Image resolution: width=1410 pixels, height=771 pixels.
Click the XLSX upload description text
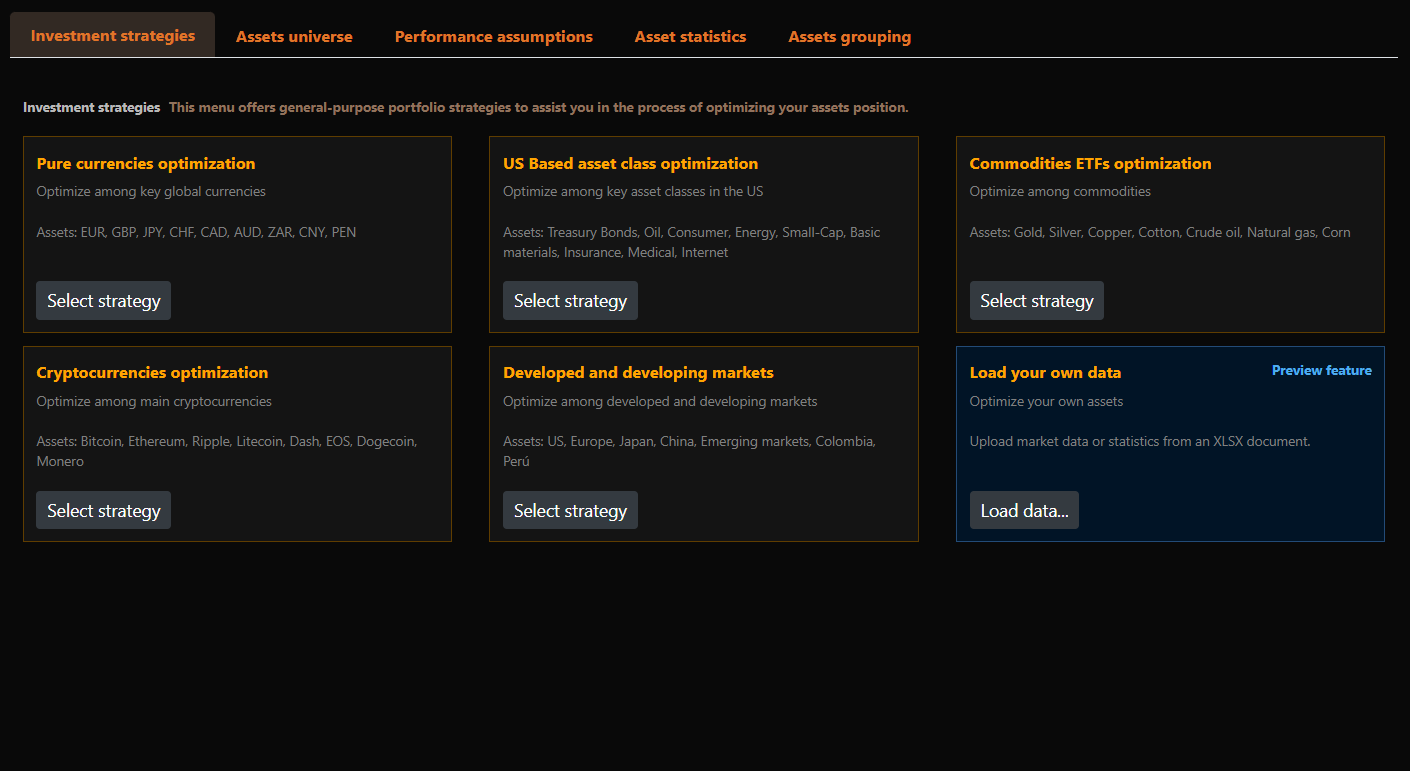[x=1140, y=441]
